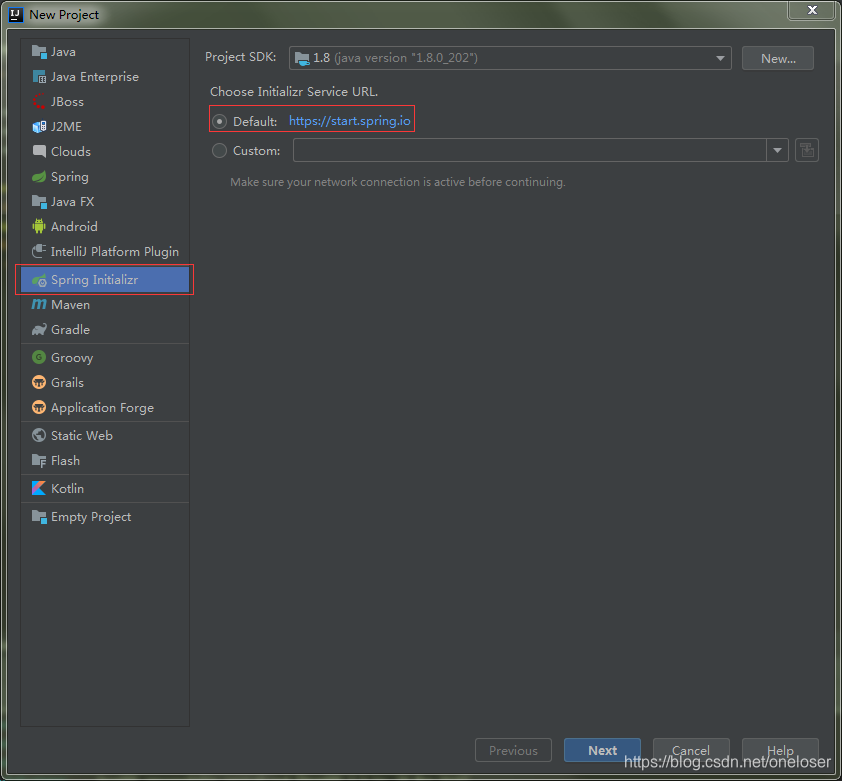This screenshot has height=781, width=842.
Task: Select the Empty Project entry
Action: tap(105, 516)
